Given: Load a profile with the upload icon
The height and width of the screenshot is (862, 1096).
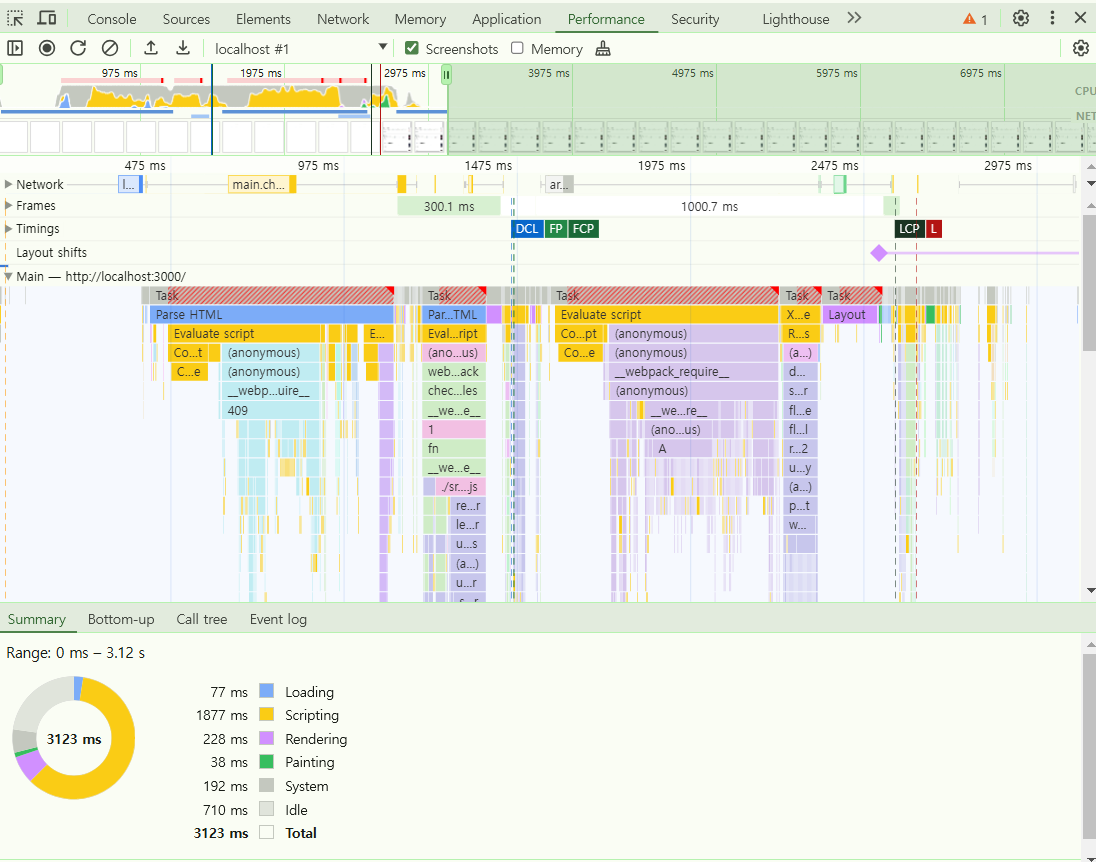Looking at the screenshot, I should (x=150, y=48).
